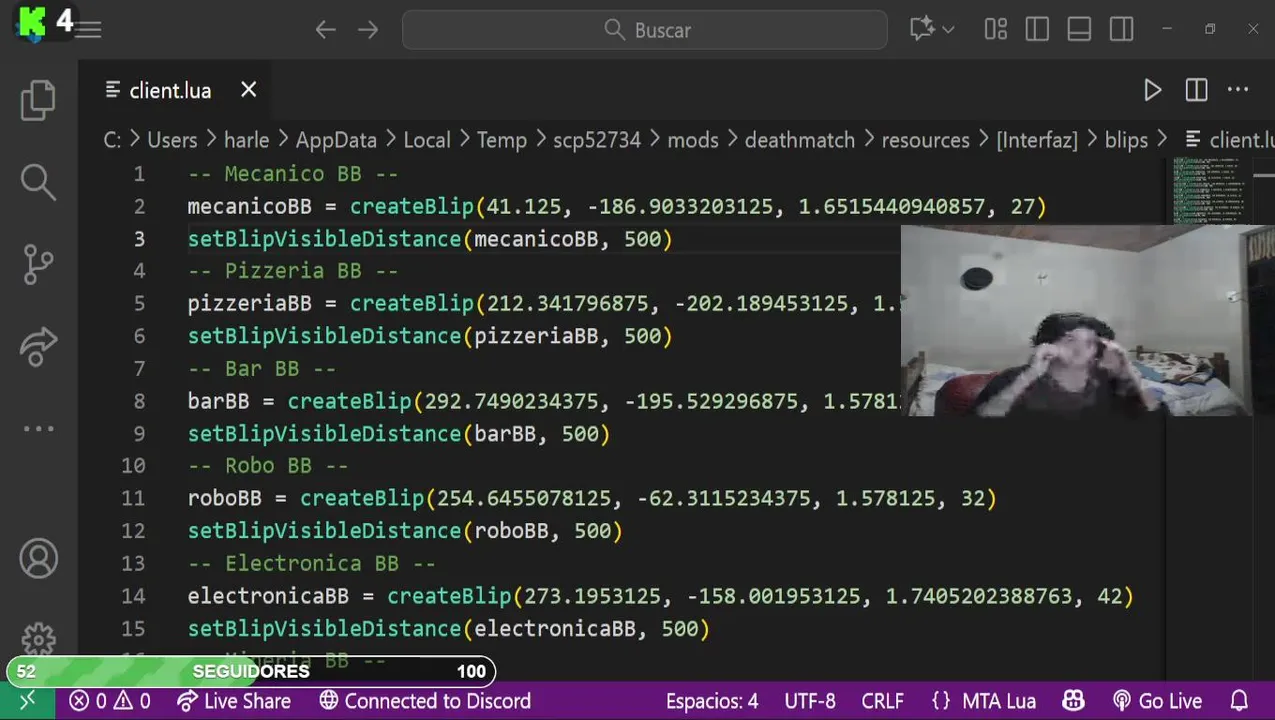This screenshot has width=1275, height=720.
Task: Change end of line sequence CRLF
Action: (x=882, y=701)
